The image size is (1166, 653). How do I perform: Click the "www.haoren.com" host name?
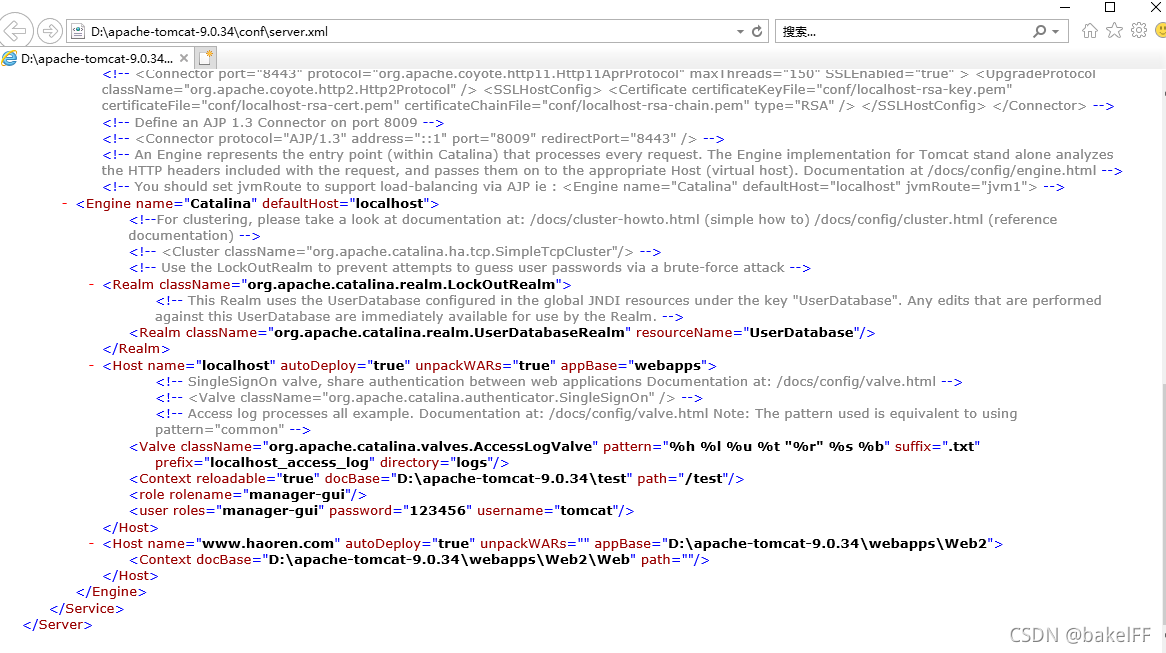point(268,544)
